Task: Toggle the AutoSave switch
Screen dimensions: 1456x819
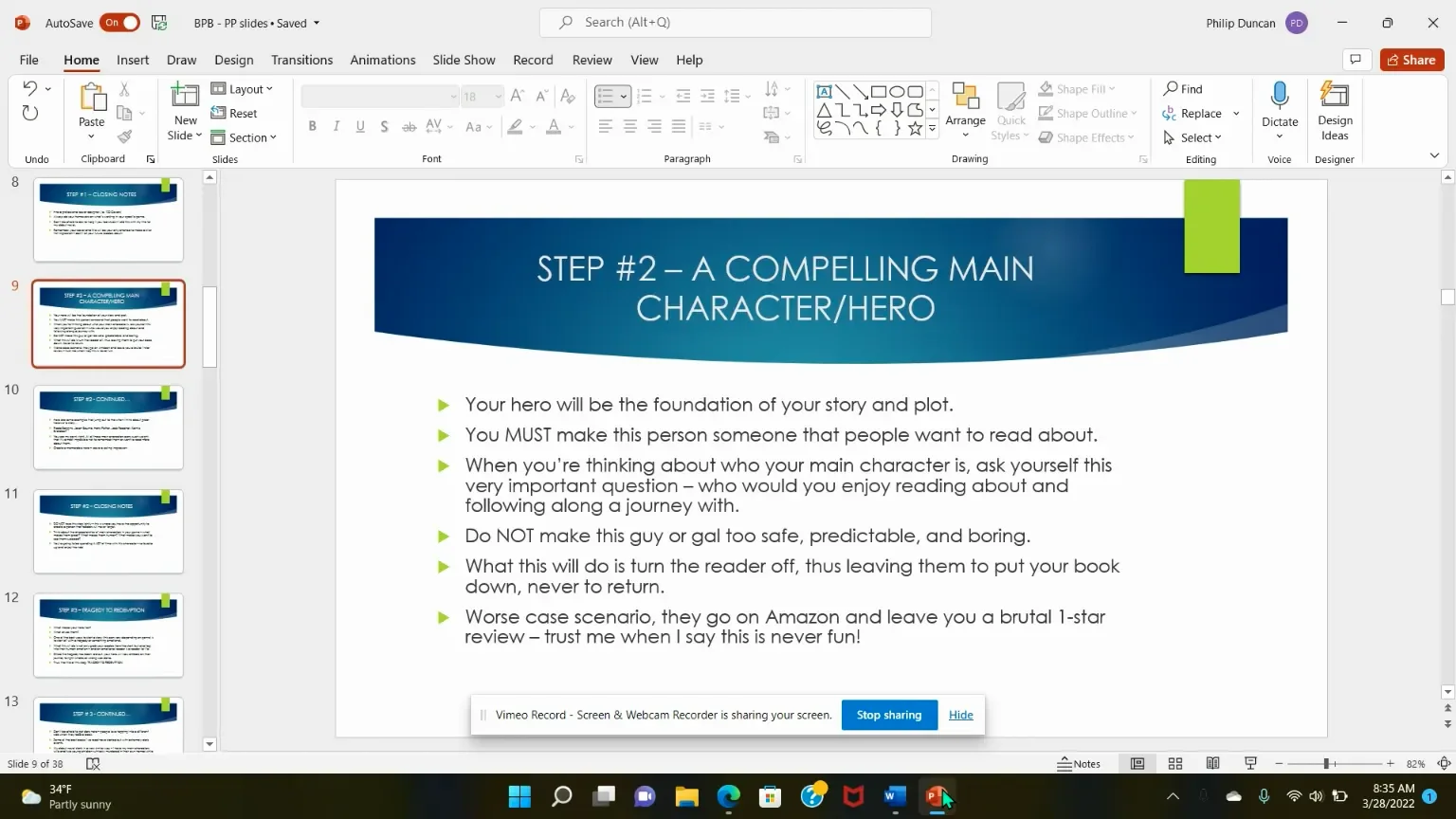Action: [x=119, y=23]
